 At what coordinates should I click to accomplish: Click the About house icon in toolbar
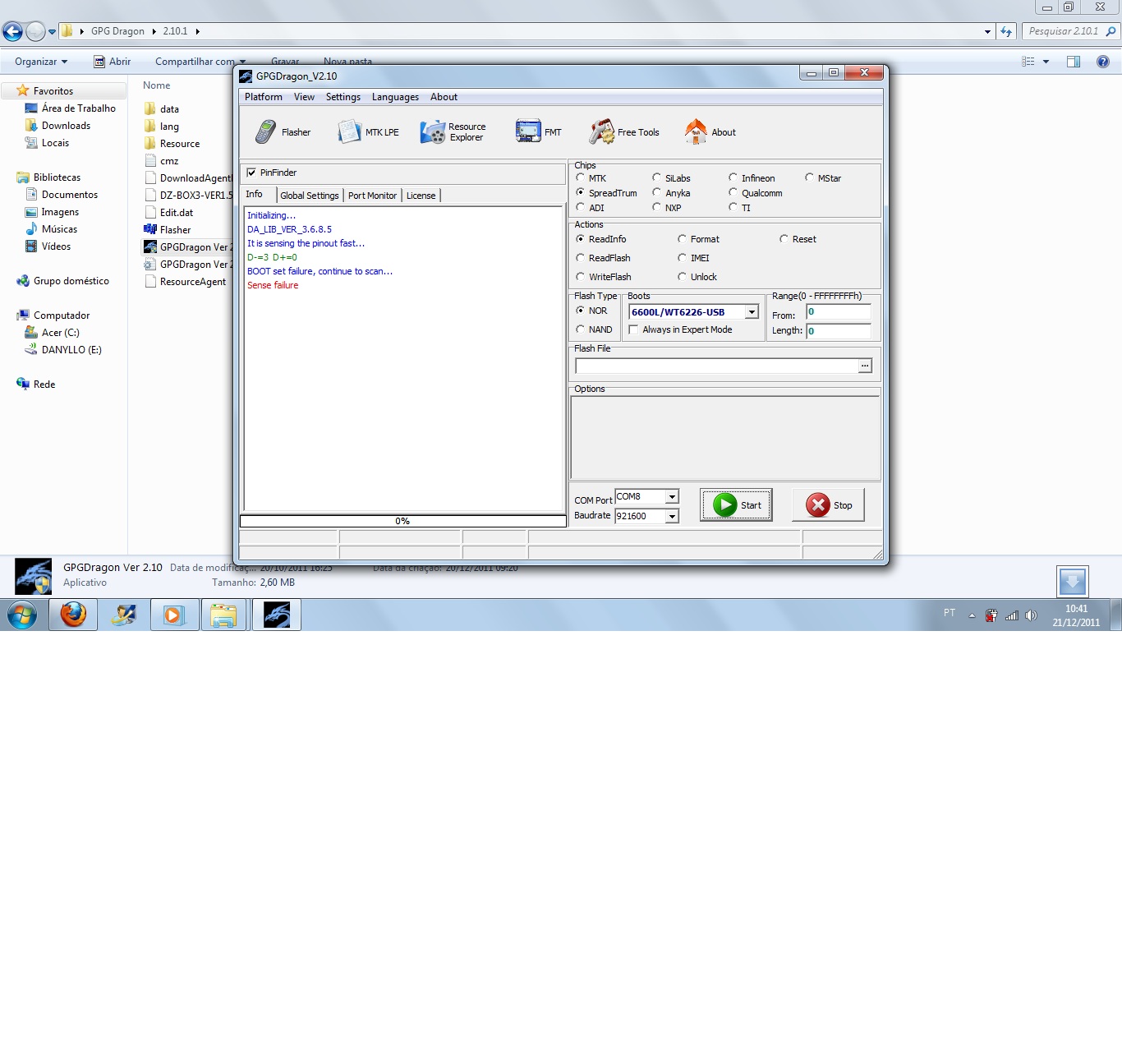(696, 131)
